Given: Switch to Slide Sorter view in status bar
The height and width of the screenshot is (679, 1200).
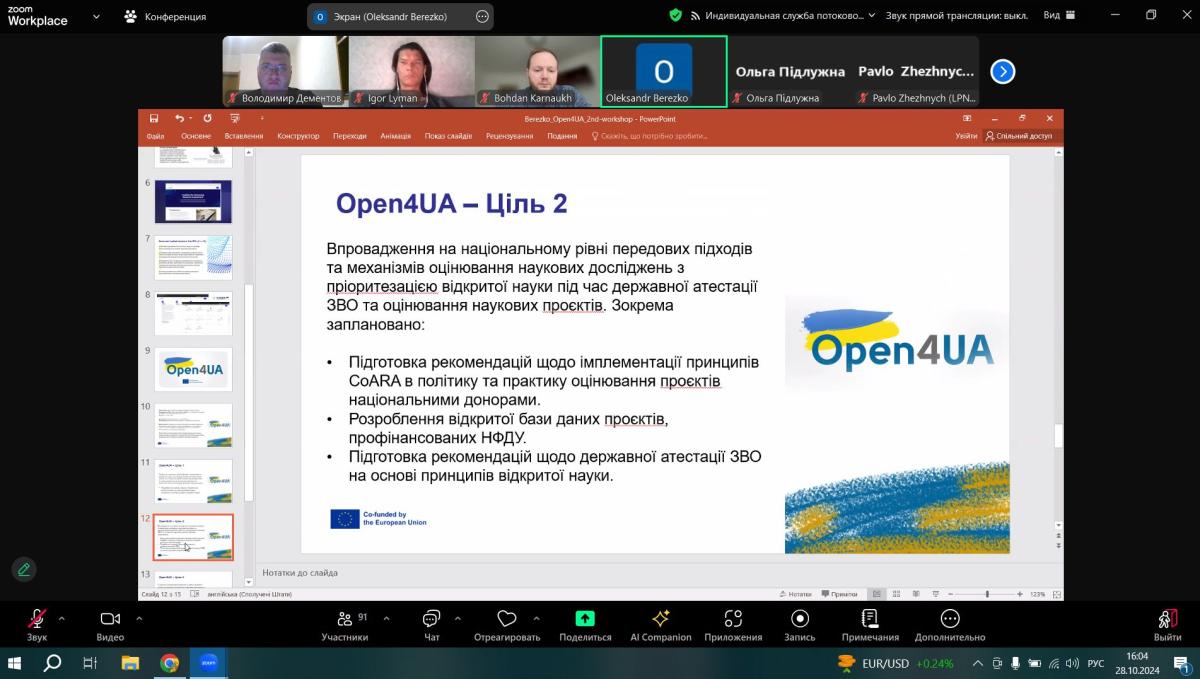Looking at the screenshot, I should (x=894, y=594).
